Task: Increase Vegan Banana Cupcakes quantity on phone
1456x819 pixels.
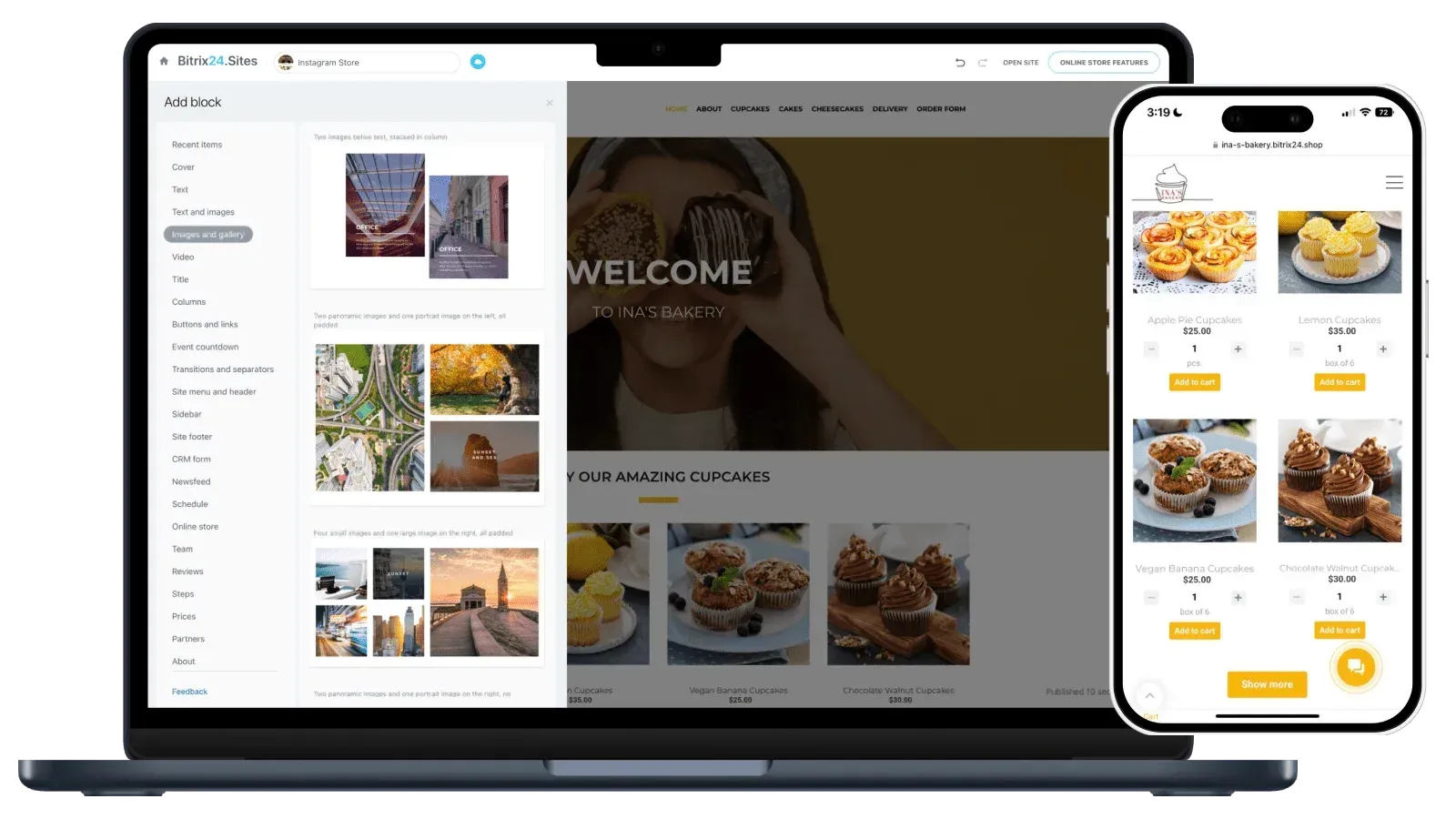Action: [1238, 598]
